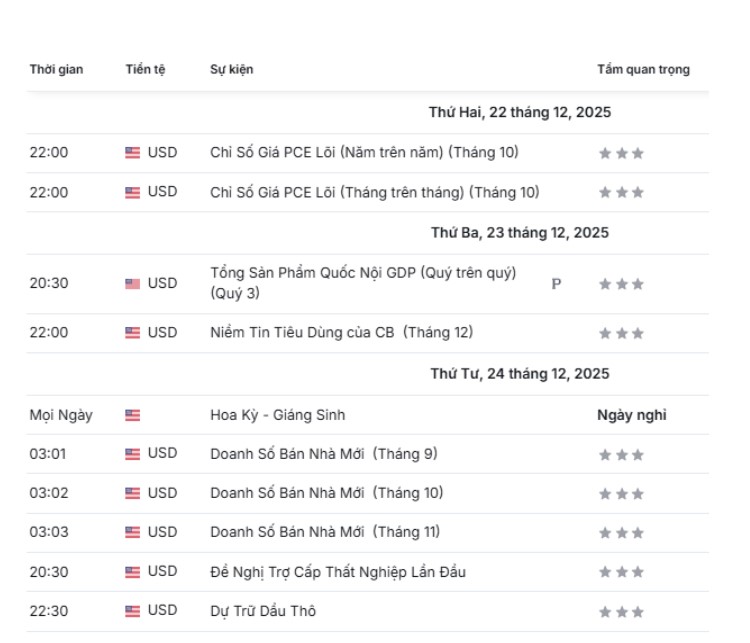The height and width of the screenshot is (643, 750).
Task: Open Doanh Số Bán Nhà Mới (Tháng 10) event
Action: point(326,493)
